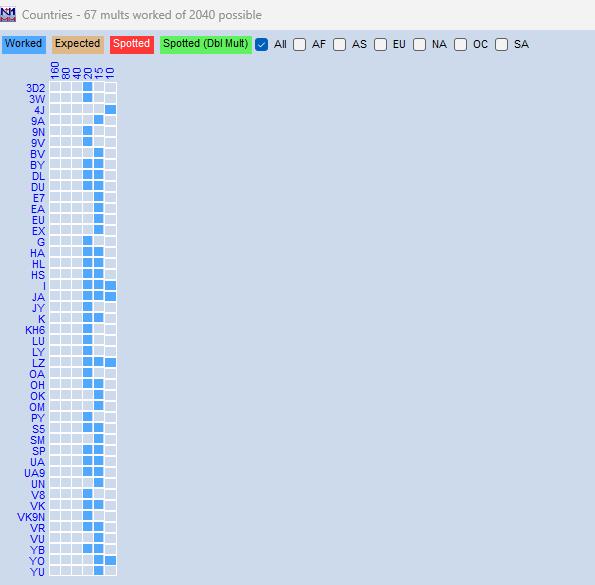Screen dimensions: 595x585
Task: Click the JA country row label
Action: tap(38, 297)
